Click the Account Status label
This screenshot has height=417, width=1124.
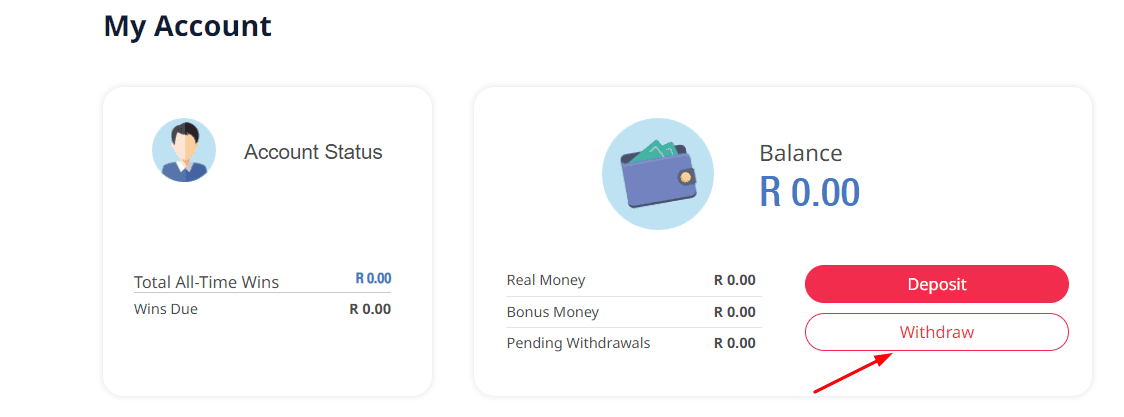[313, 152]
